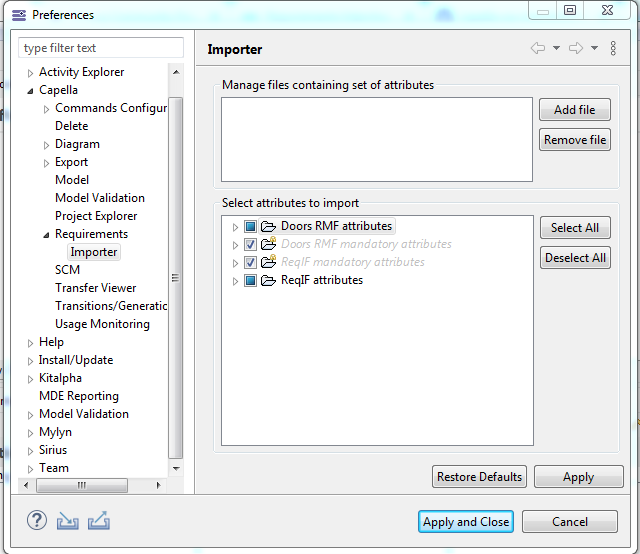Click the Cancel button
This screenshot has height=554, width=640.
(570, 521)
